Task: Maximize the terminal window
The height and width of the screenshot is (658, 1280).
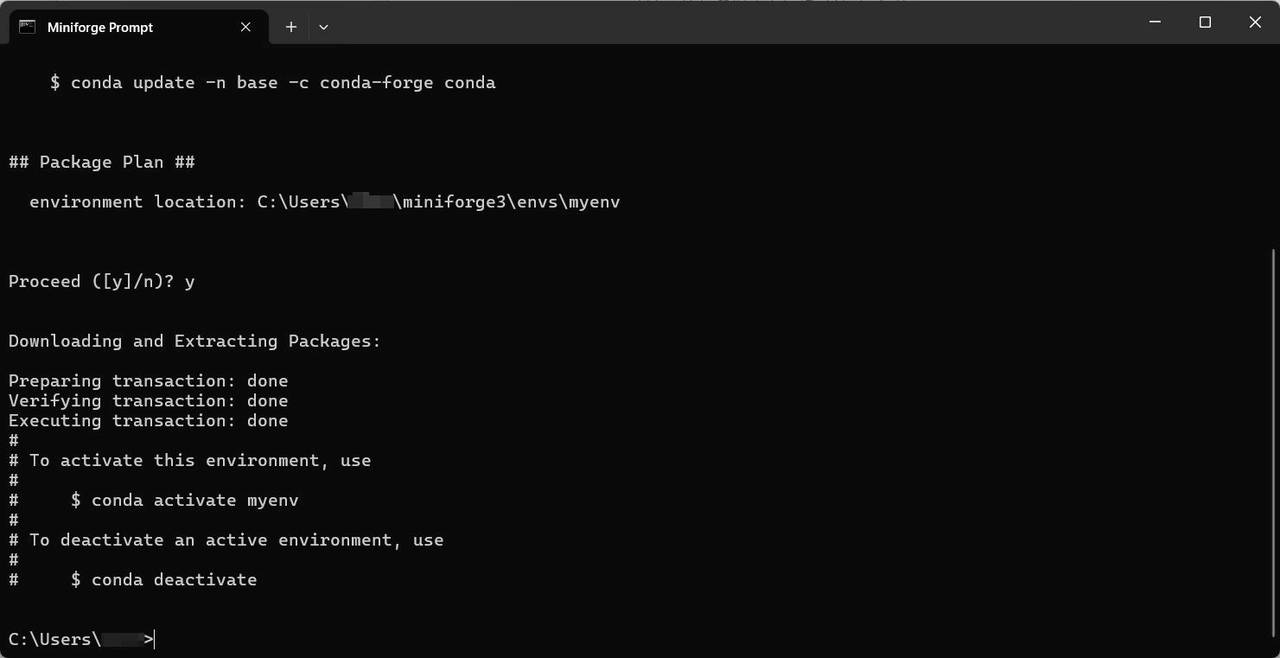Action: 1205,22
